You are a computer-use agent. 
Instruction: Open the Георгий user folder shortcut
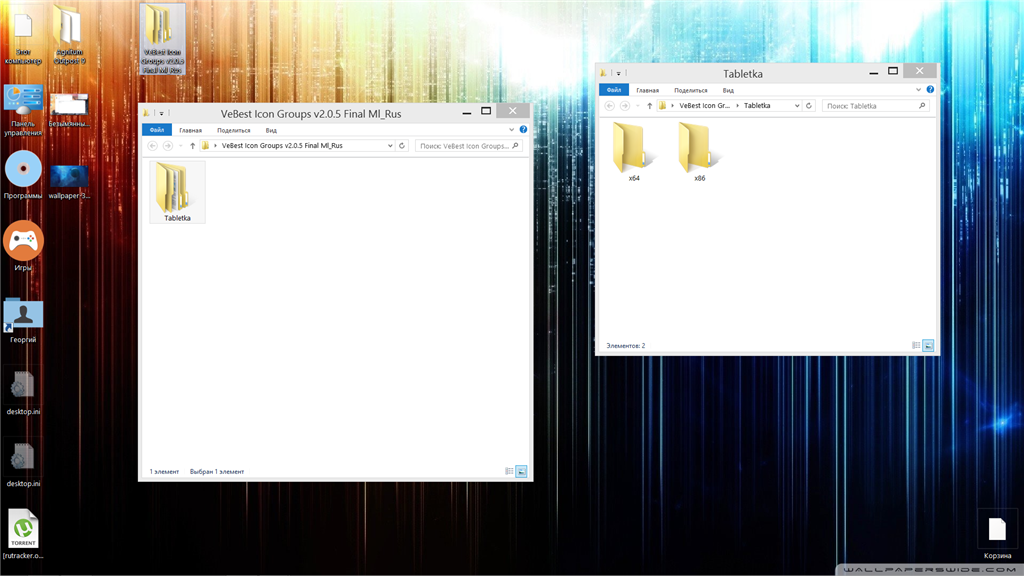[x=23, y=321]
